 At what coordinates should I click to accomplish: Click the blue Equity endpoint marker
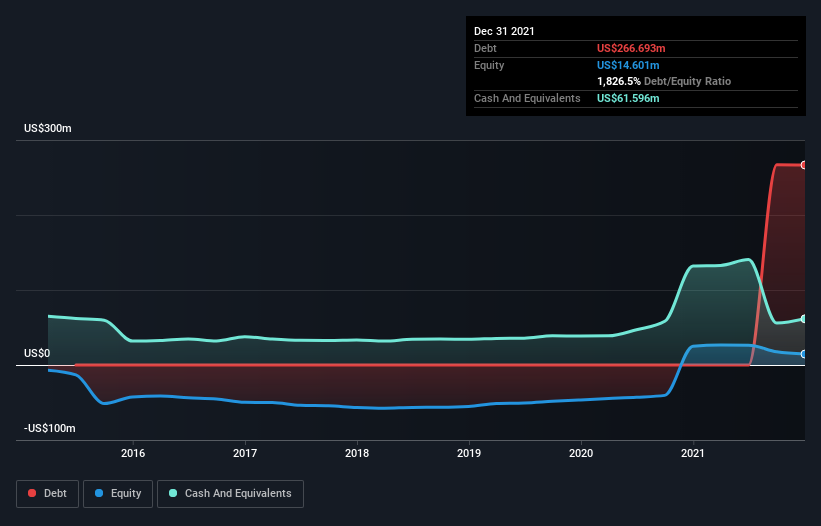click(804, 354)
